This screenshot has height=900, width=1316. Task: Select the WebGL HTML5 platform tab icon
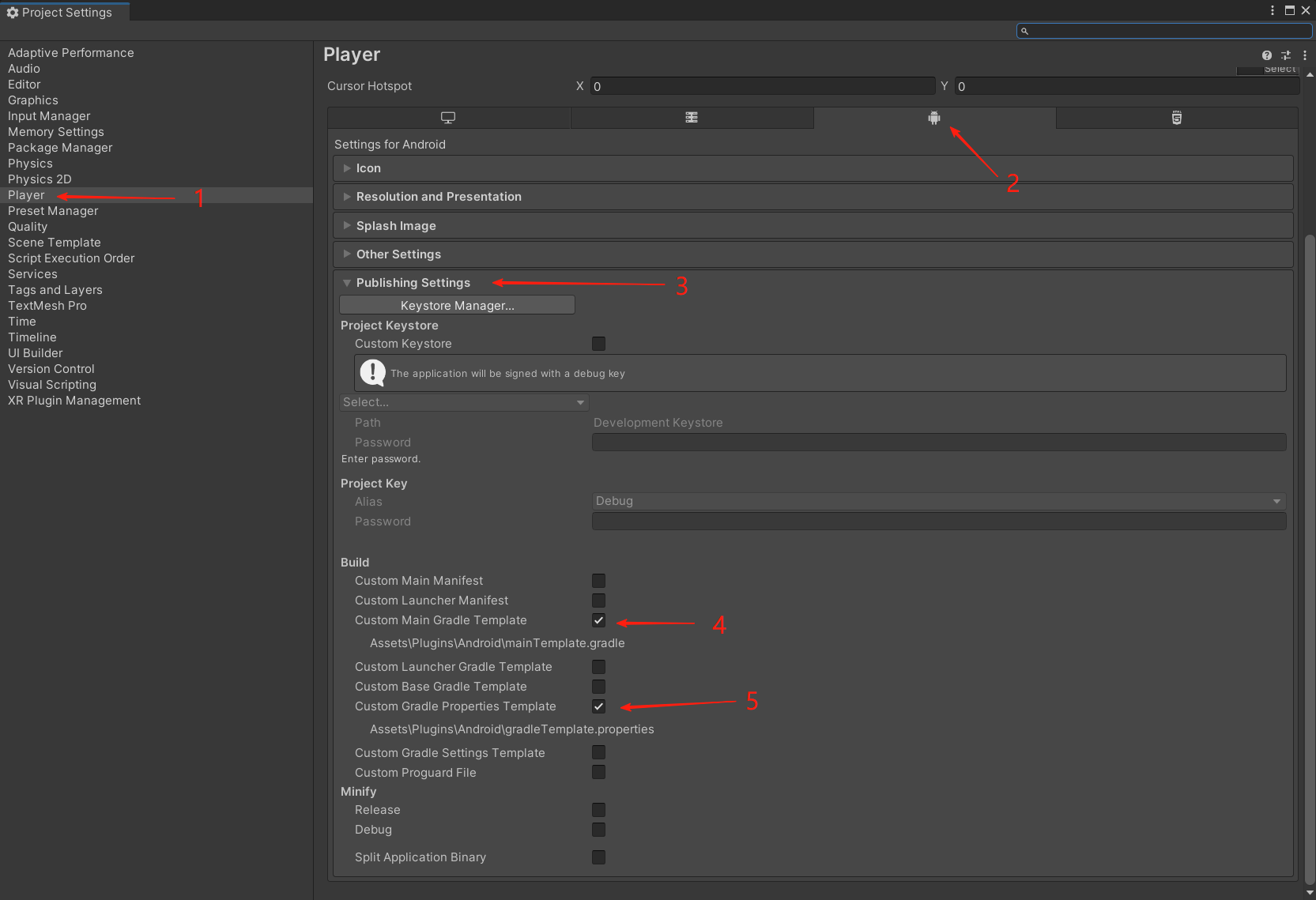coord(1177,118)
